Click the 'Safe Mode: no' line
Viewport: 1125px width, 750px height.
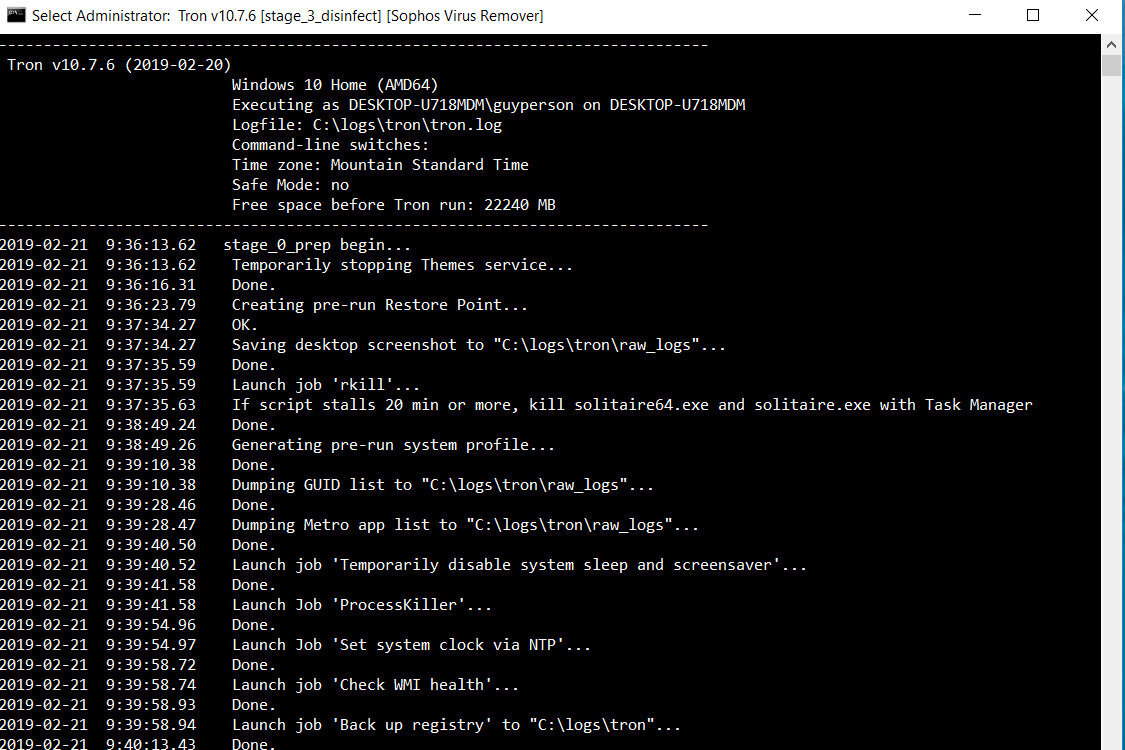click(290, 185)
